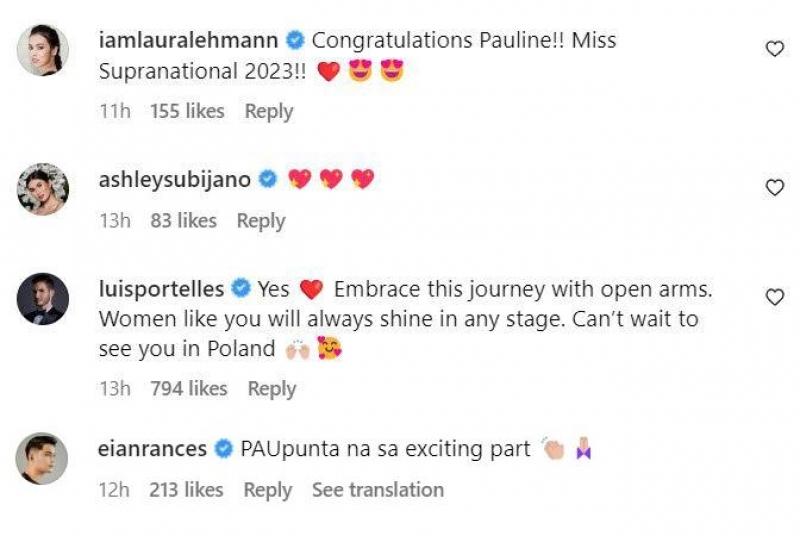
Task: Reply to ashleysubijano's hearts comment
Action: 261,221
